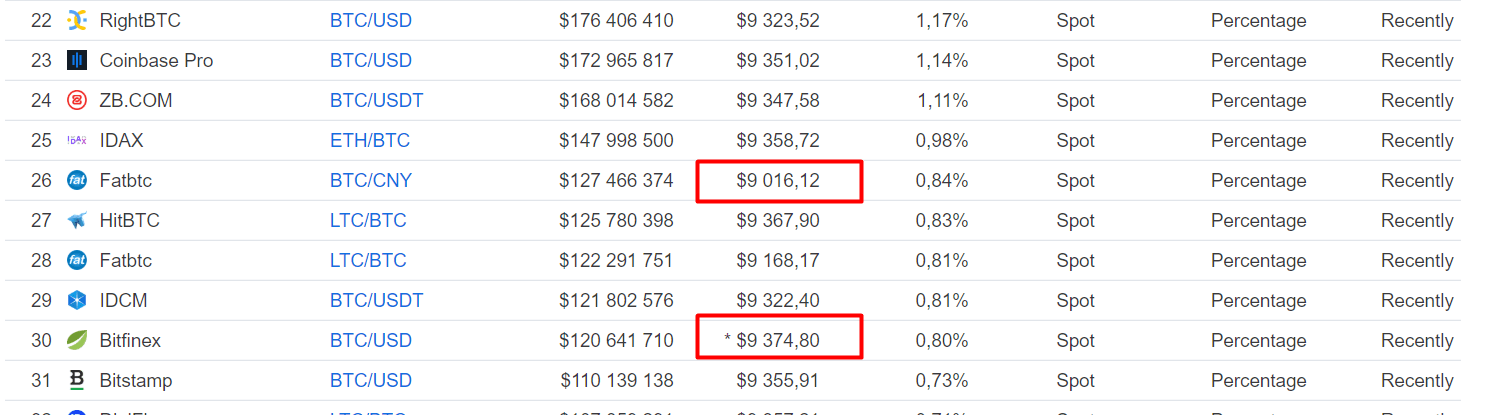Open the BTC/CNY pair on Fatbtc
1497x415 pixels.
tap(371, 181)
